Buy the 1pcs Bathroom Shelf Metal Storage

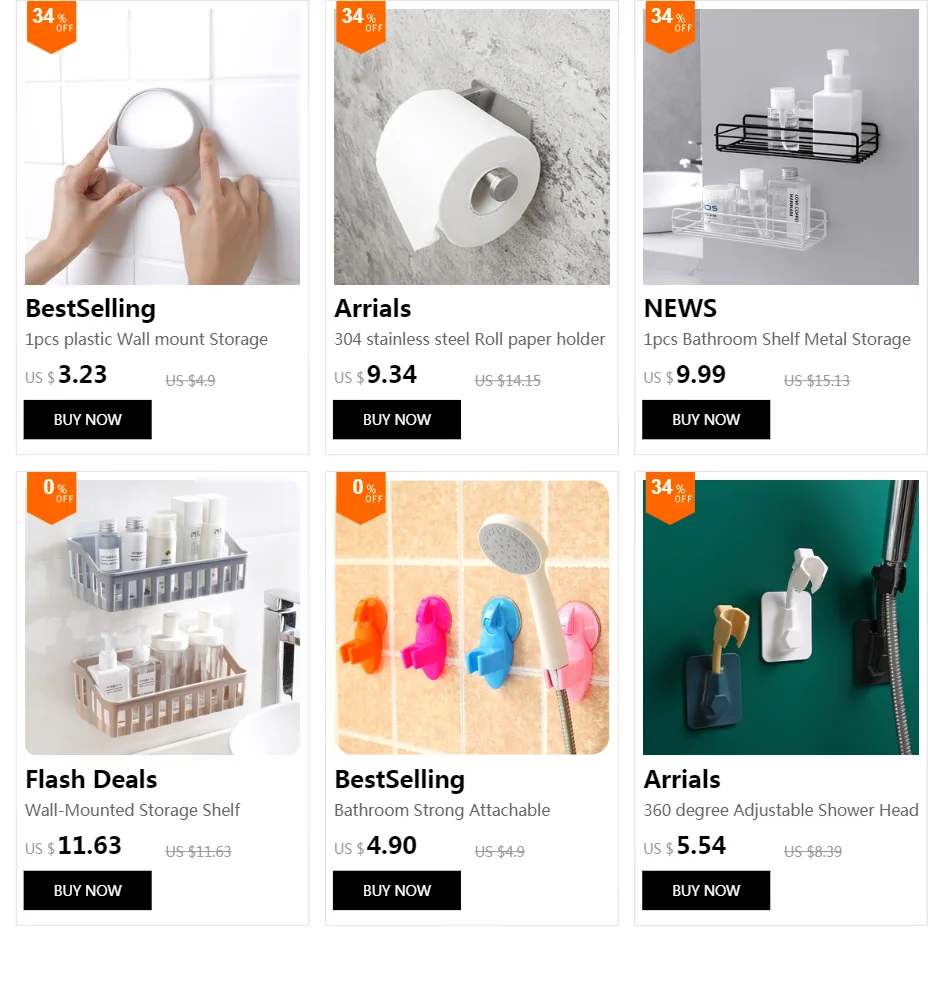706,420
